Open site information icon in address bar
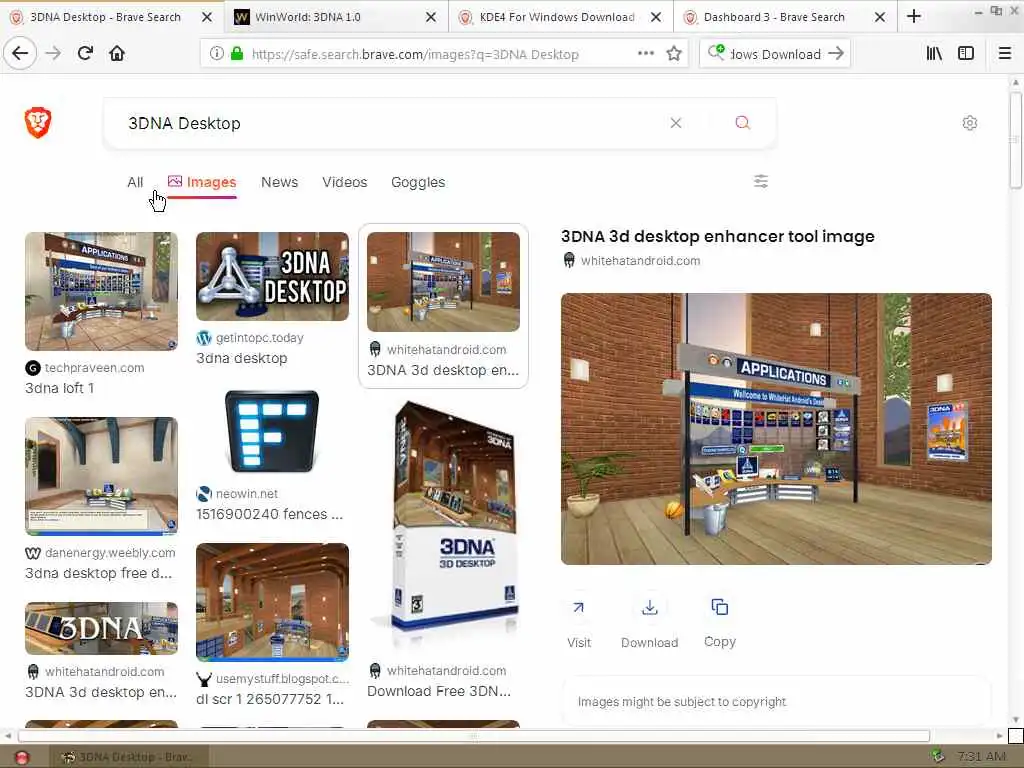Image resolution: width=1024 pixels, height=768 pixels. [x=217, y=54]
